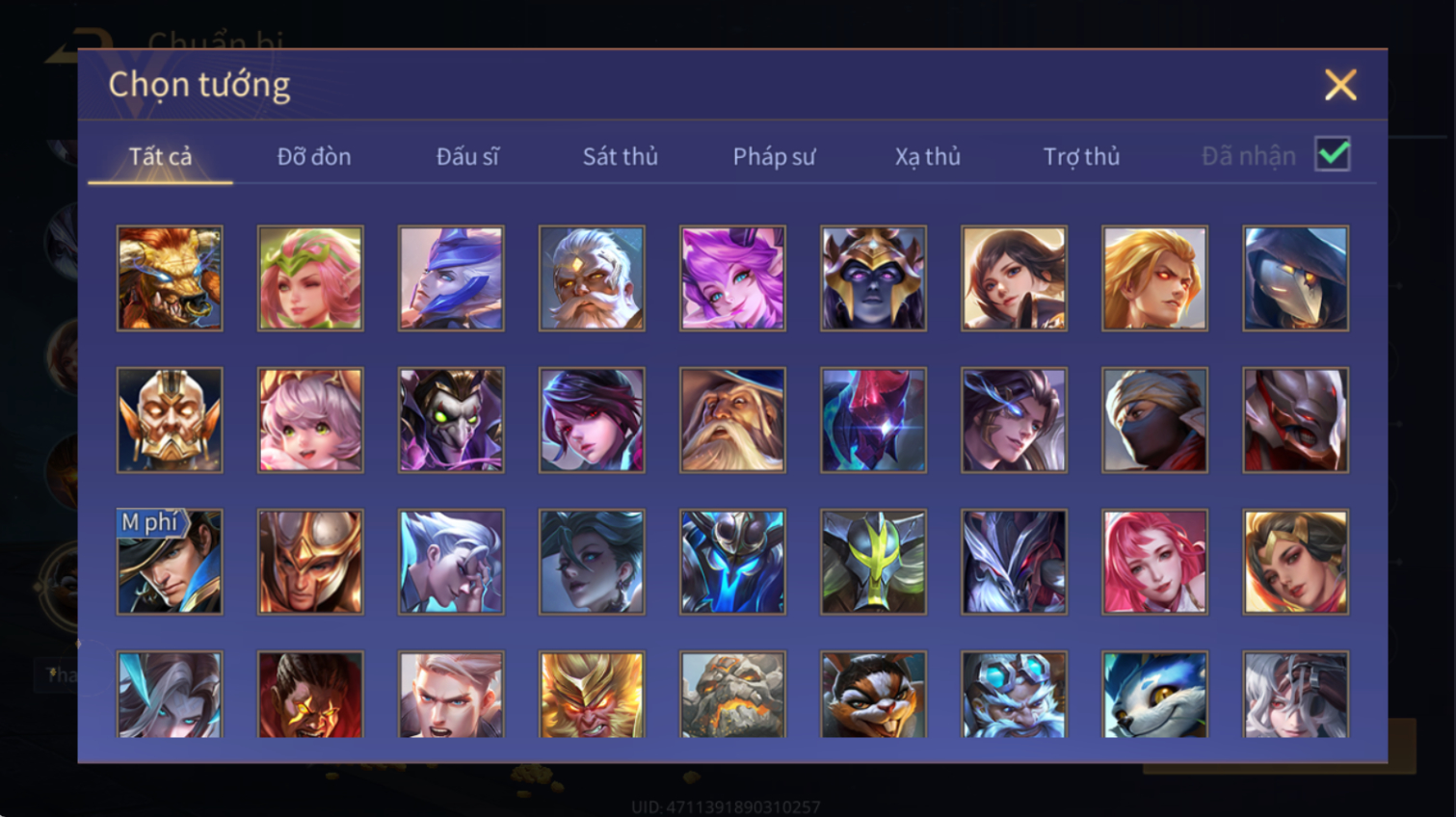Select the purple-haired girl hero portrait

click(732, 278)
